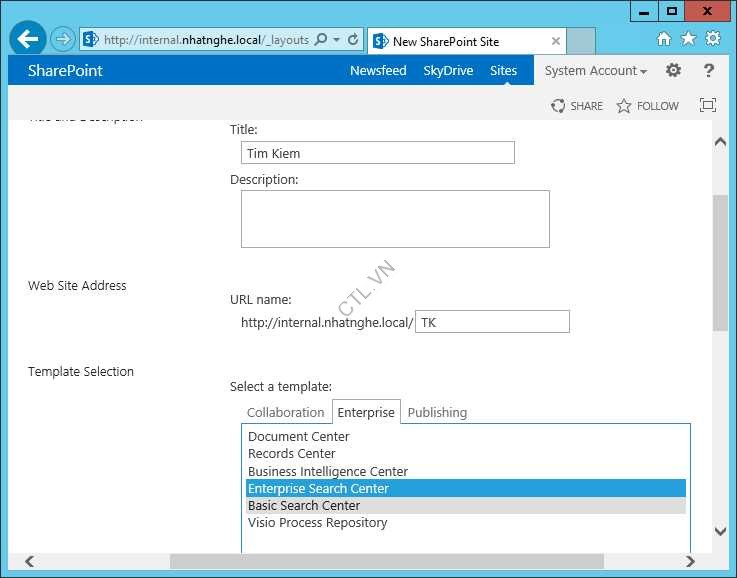The image size is (737, 578).
Task: Switch to the Enterprise template tab
Action: click(366, 412)
